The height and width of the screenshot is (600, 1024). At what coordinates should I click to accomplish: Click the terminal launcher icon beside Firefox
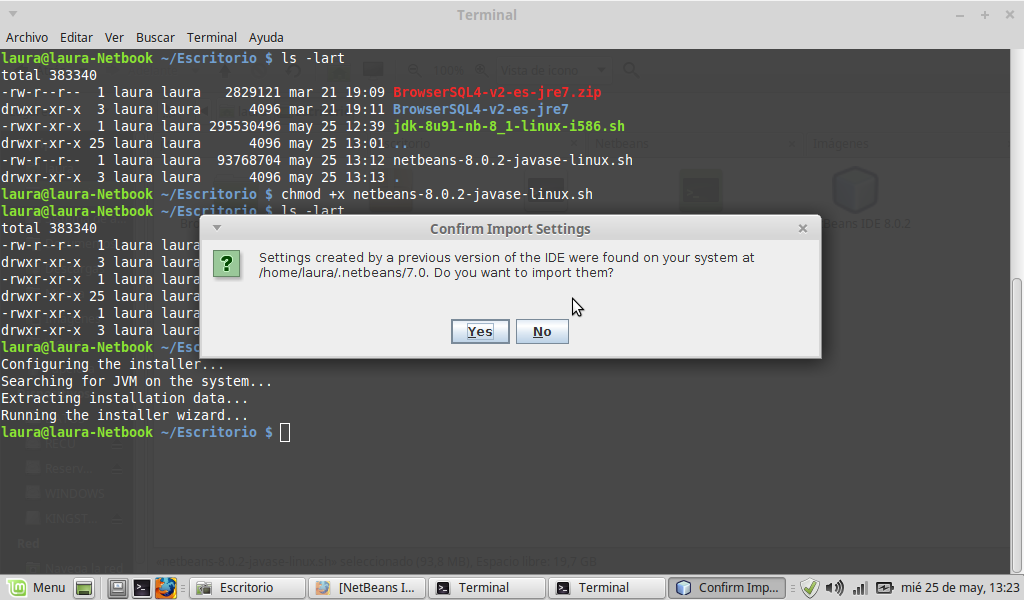tap(142, 588)
